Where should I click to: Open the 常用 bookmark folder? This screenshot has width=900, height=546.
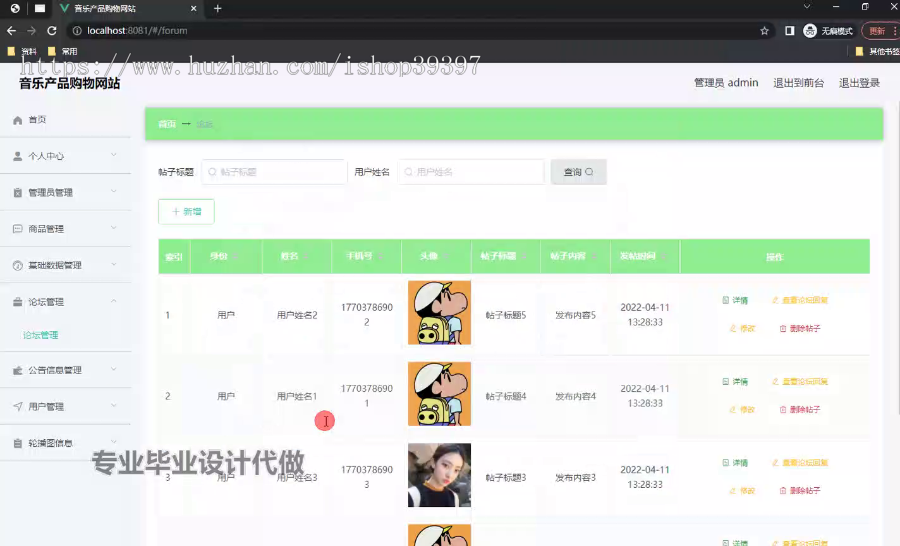pyautogui.click(x=63, y=51)
